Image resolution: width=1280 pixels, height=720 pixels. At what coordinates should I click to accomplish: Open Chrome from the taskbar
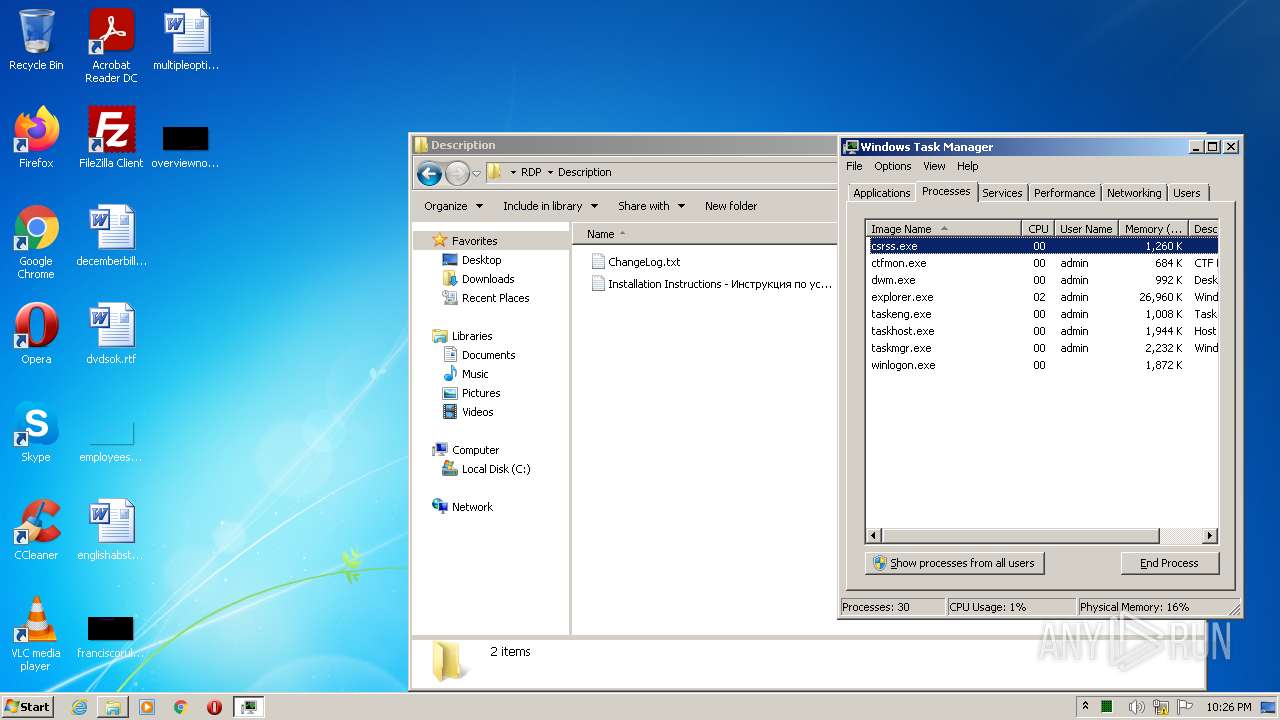tap(181, 707)
